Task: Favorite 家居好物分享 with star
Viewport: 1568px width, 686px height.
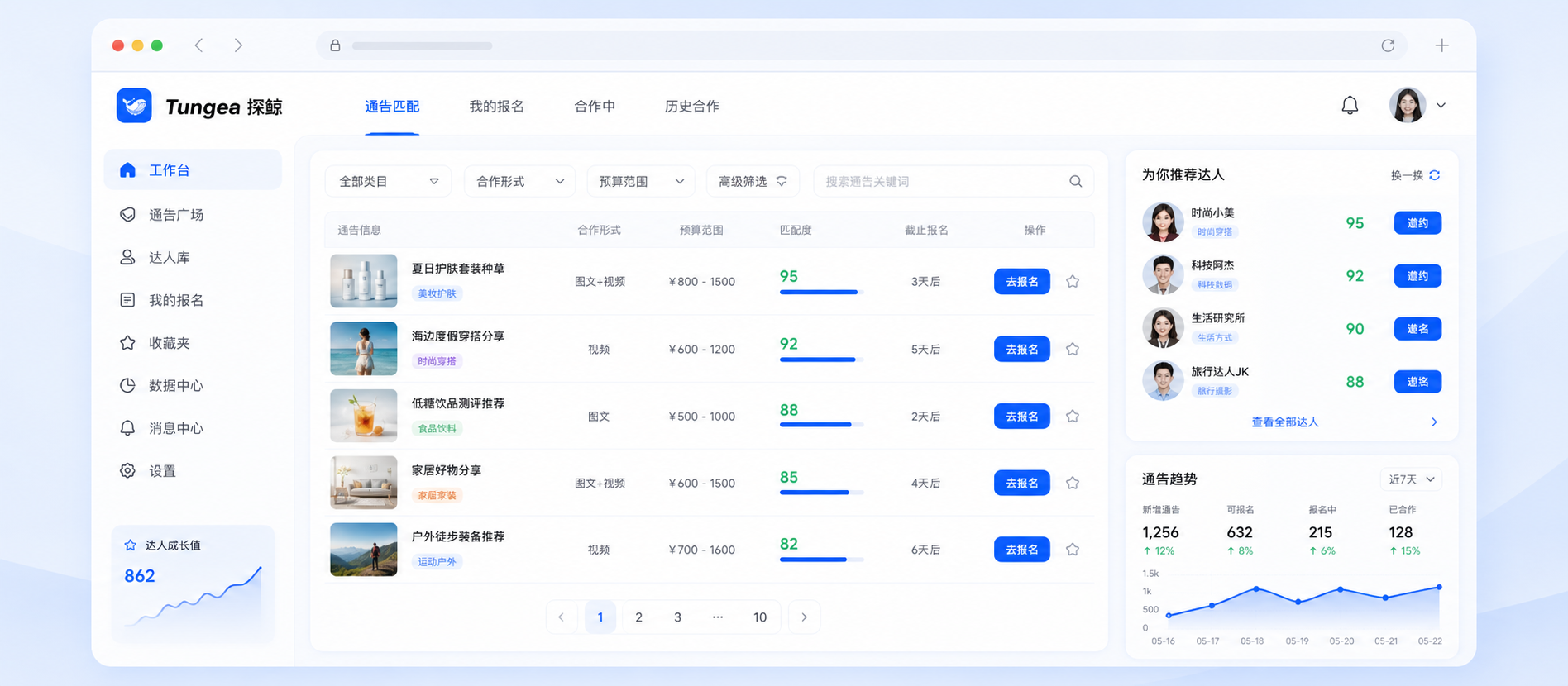Action: pos(1073,483)
